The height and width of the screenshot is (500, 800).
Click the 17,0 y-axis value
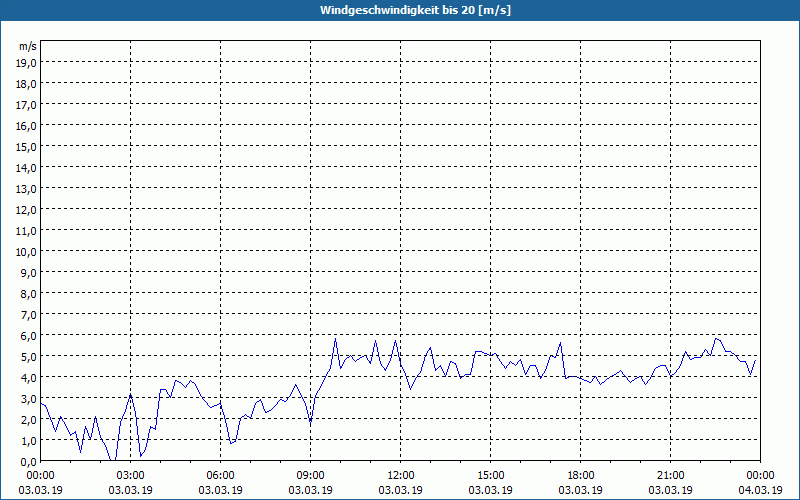[x=27, y=105]
